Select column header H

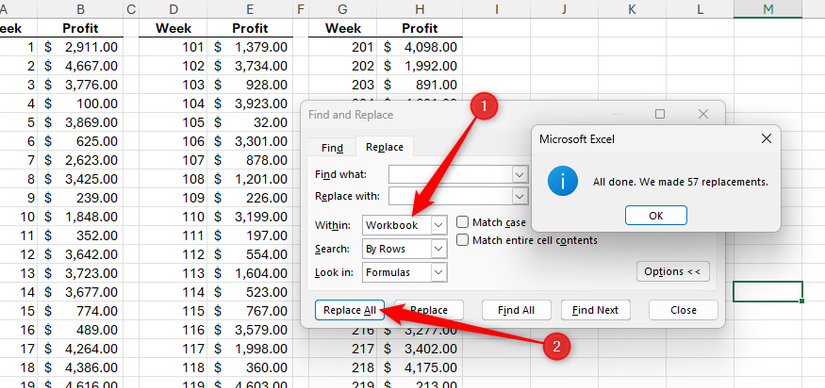(419, 9)
